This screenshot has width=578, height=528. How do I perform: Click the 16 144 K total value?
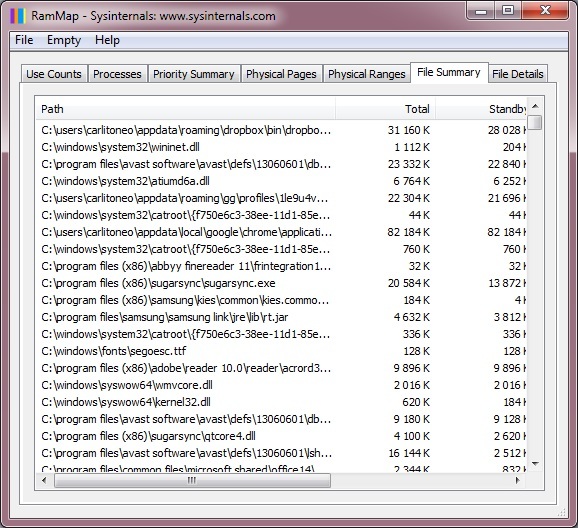(x=409, y=452)
